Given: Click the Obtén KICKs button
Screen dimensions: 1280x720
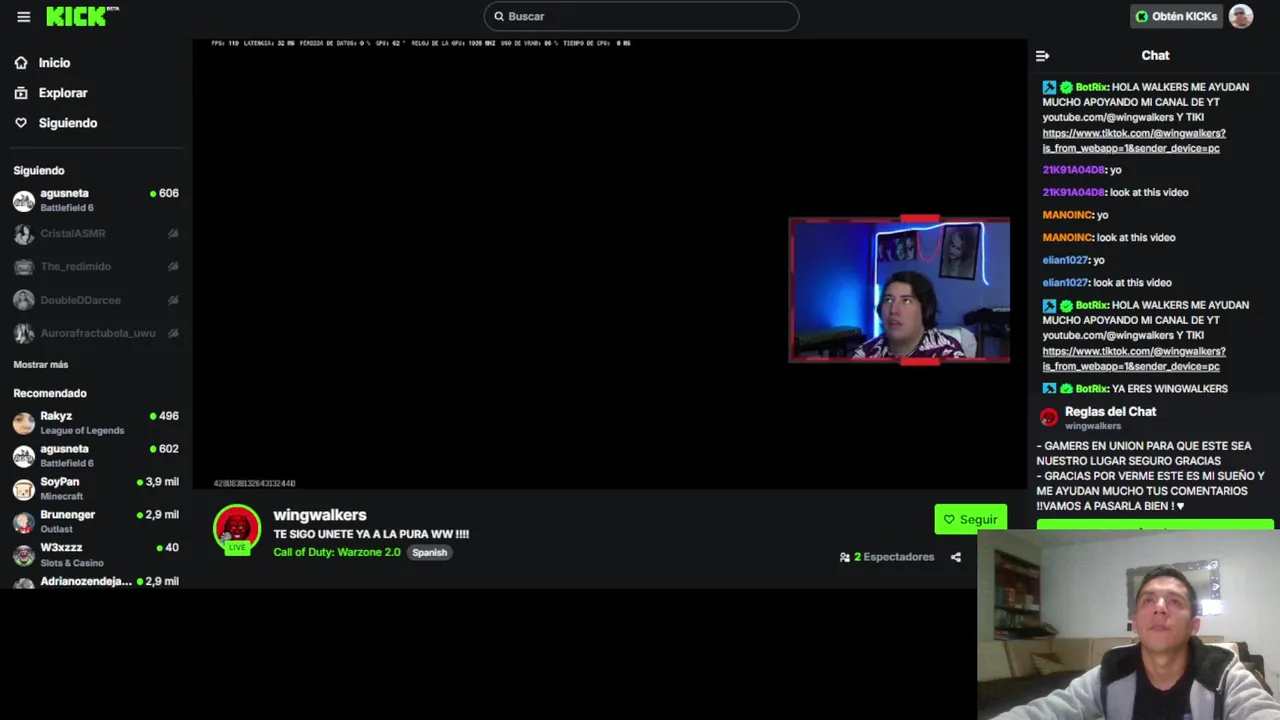Looking at the screenshot, I should 1176,16.
